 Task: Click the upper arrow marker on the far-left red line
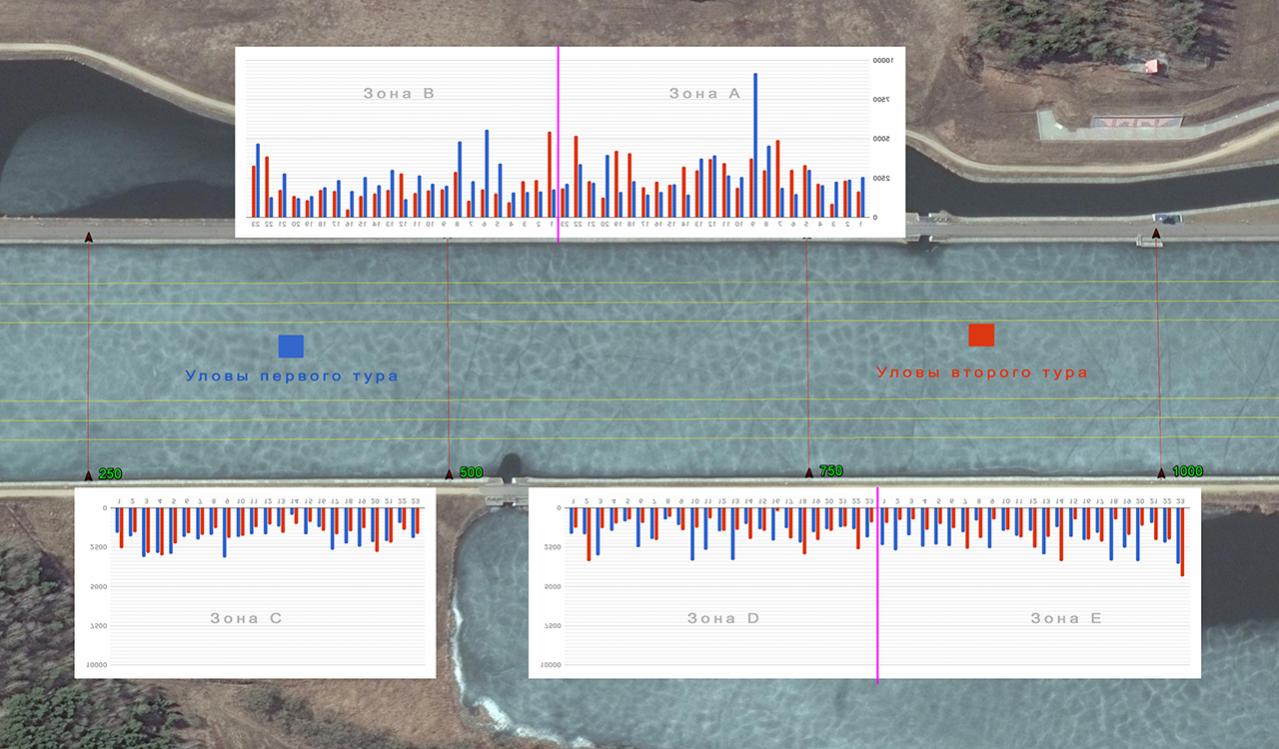tap(89, 238)
